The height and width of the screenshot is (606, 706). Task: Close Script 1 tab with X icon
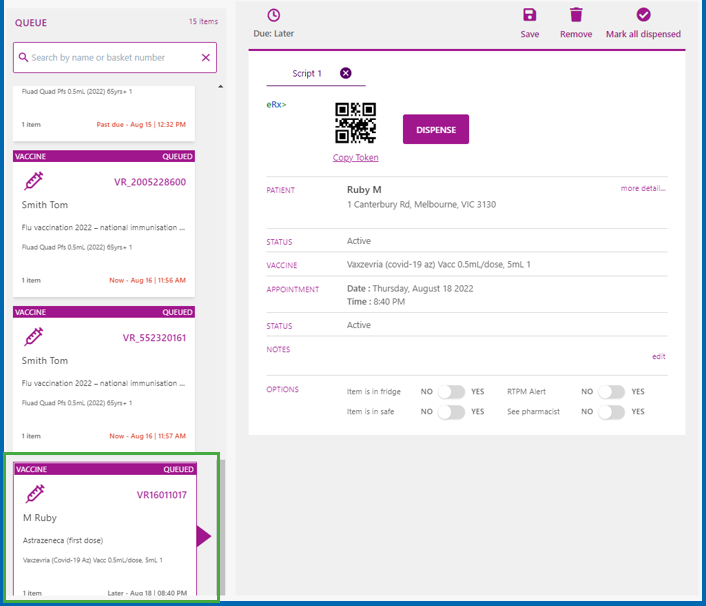click(x=345, y=73)
